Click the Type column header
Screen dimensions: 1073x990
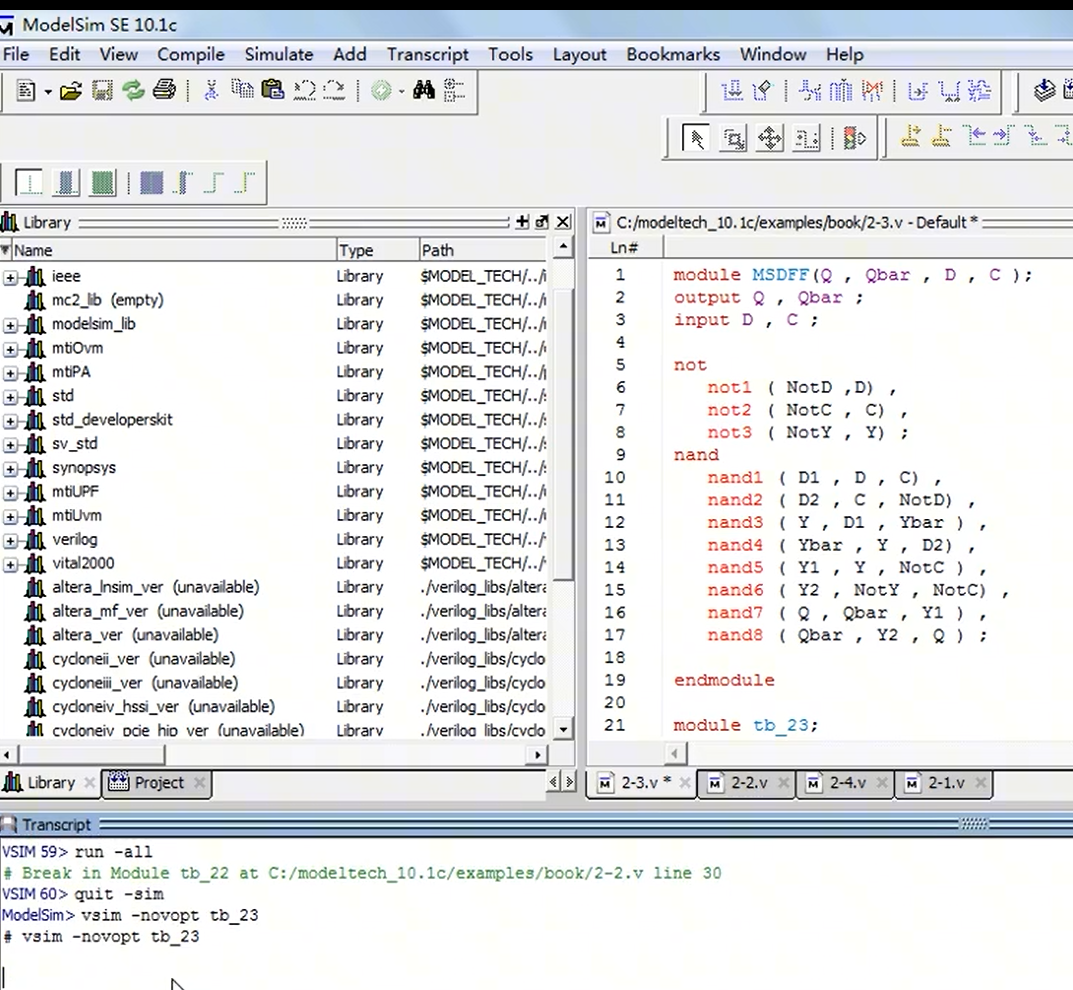point(377,250)
